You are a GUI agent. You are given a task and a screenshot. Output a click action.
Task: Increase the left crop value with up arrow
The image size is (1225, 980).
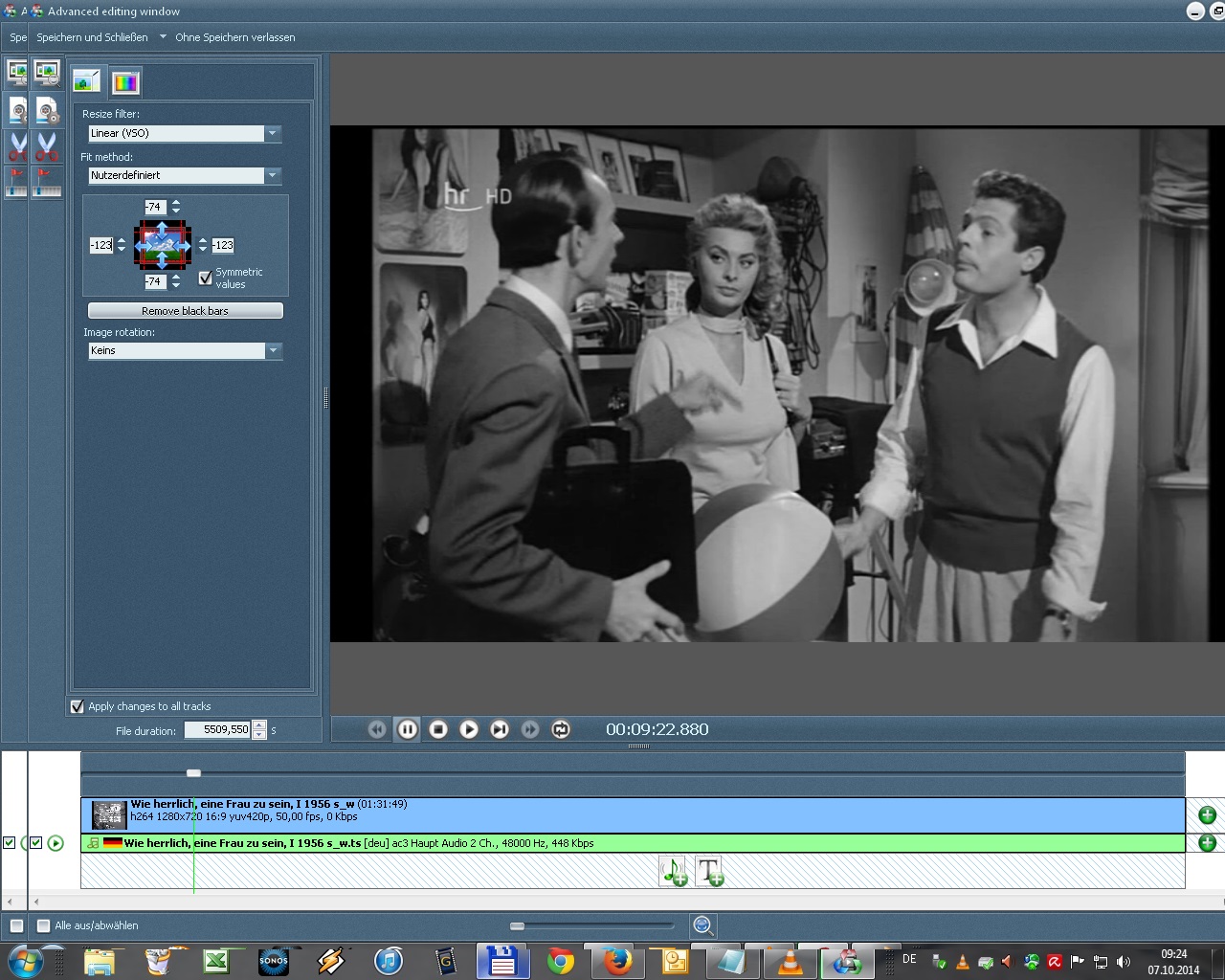click(x=122, y=241)
